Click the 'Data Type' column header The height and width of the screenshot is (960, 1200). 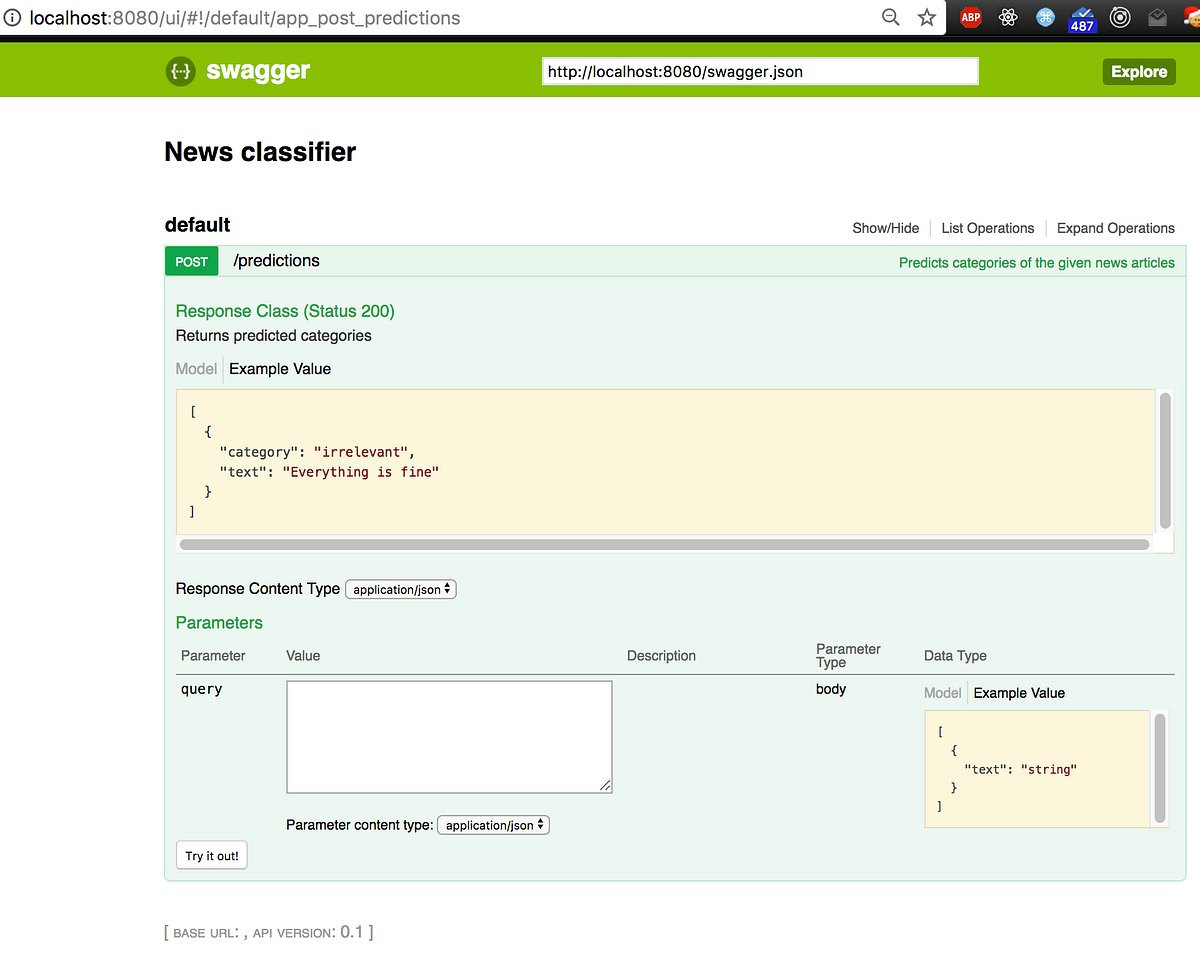click(955, 656)
